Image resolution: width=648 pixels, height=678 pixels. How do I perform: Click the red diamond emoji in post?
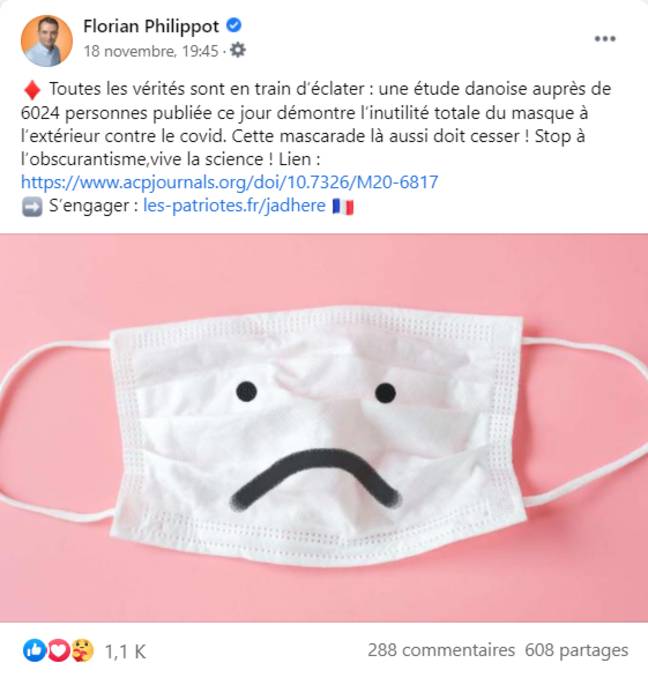(29, 89)
